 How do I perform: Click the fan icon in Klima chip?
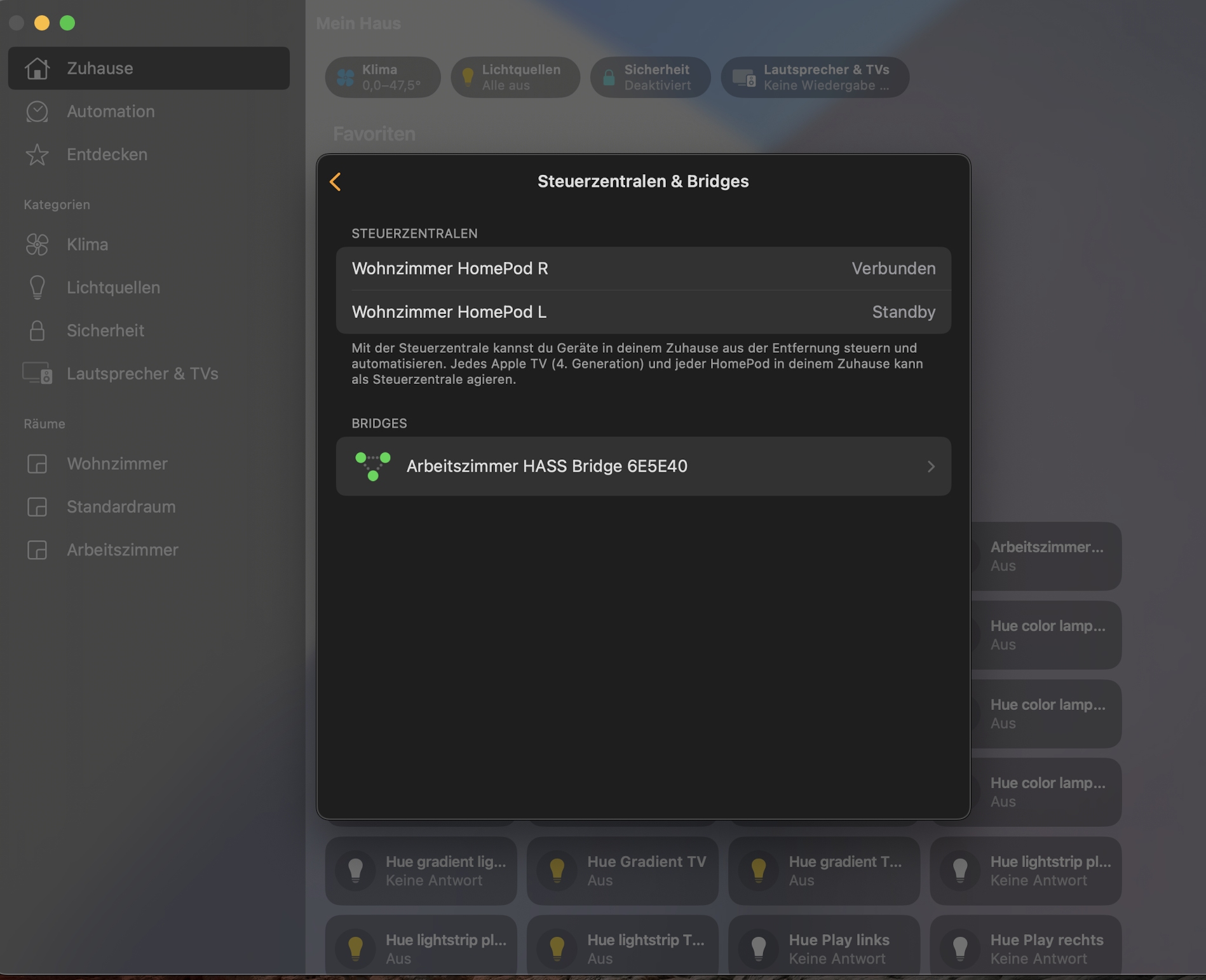346,78
